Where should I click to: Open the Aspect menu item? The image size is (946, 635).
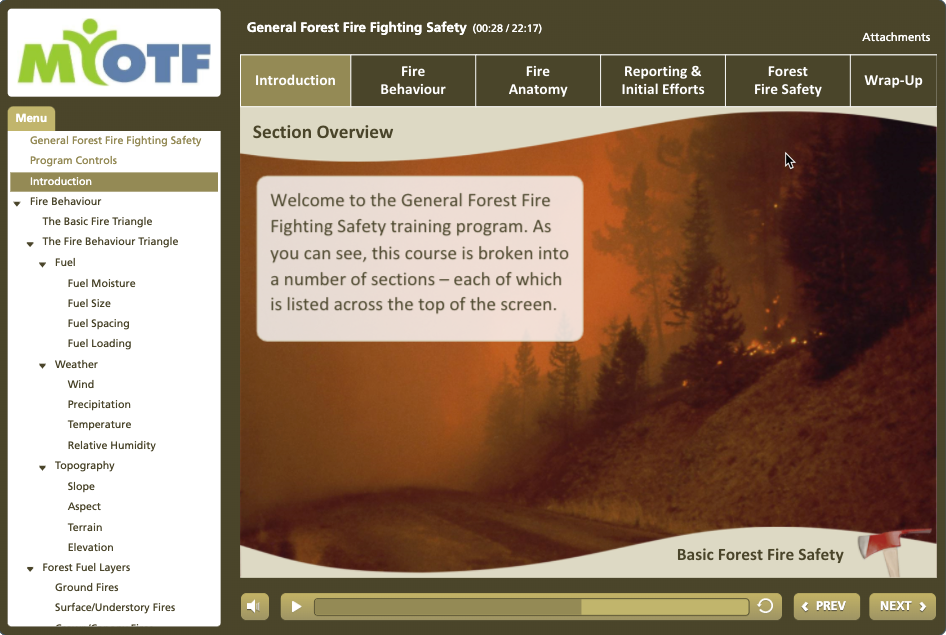pyautogui.click(x=84, y=507)
